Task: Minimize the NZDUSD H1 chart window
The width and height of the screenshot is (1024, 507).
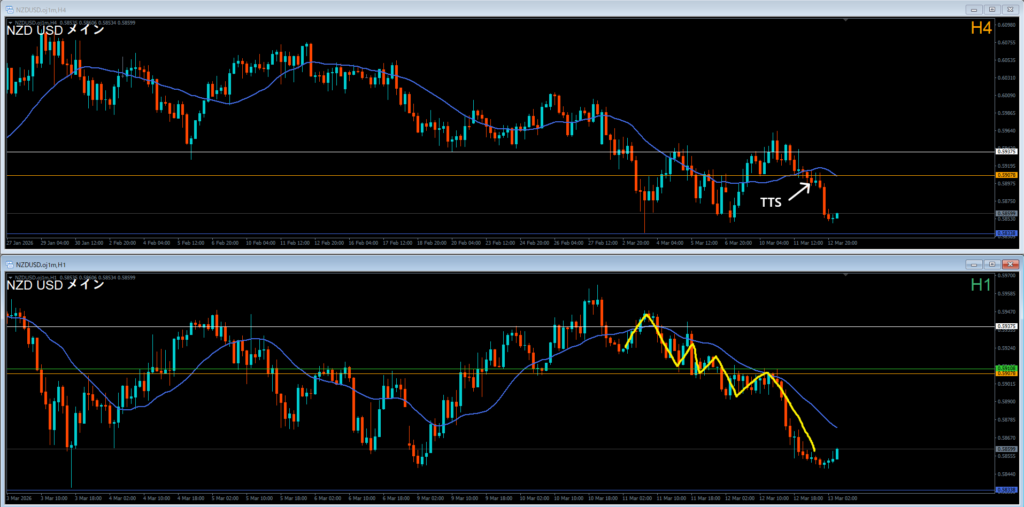Action: (x=974, y=263)
